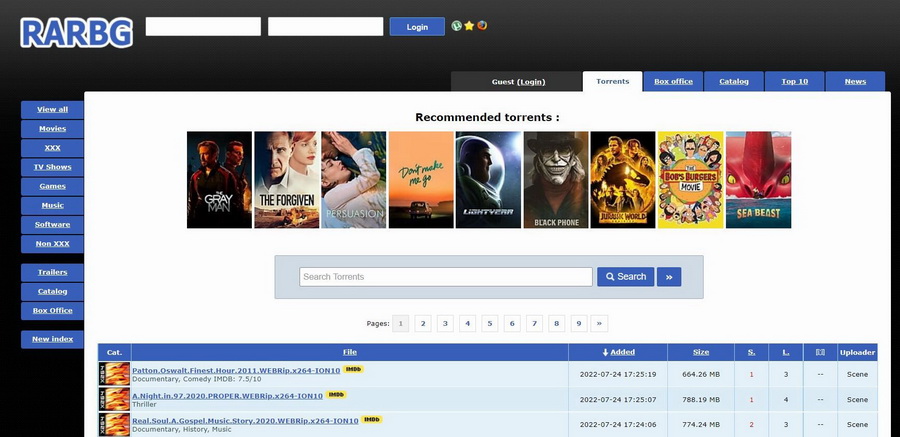Sort the list by Size column
This screenshot has height=437, width=900.
701,352
